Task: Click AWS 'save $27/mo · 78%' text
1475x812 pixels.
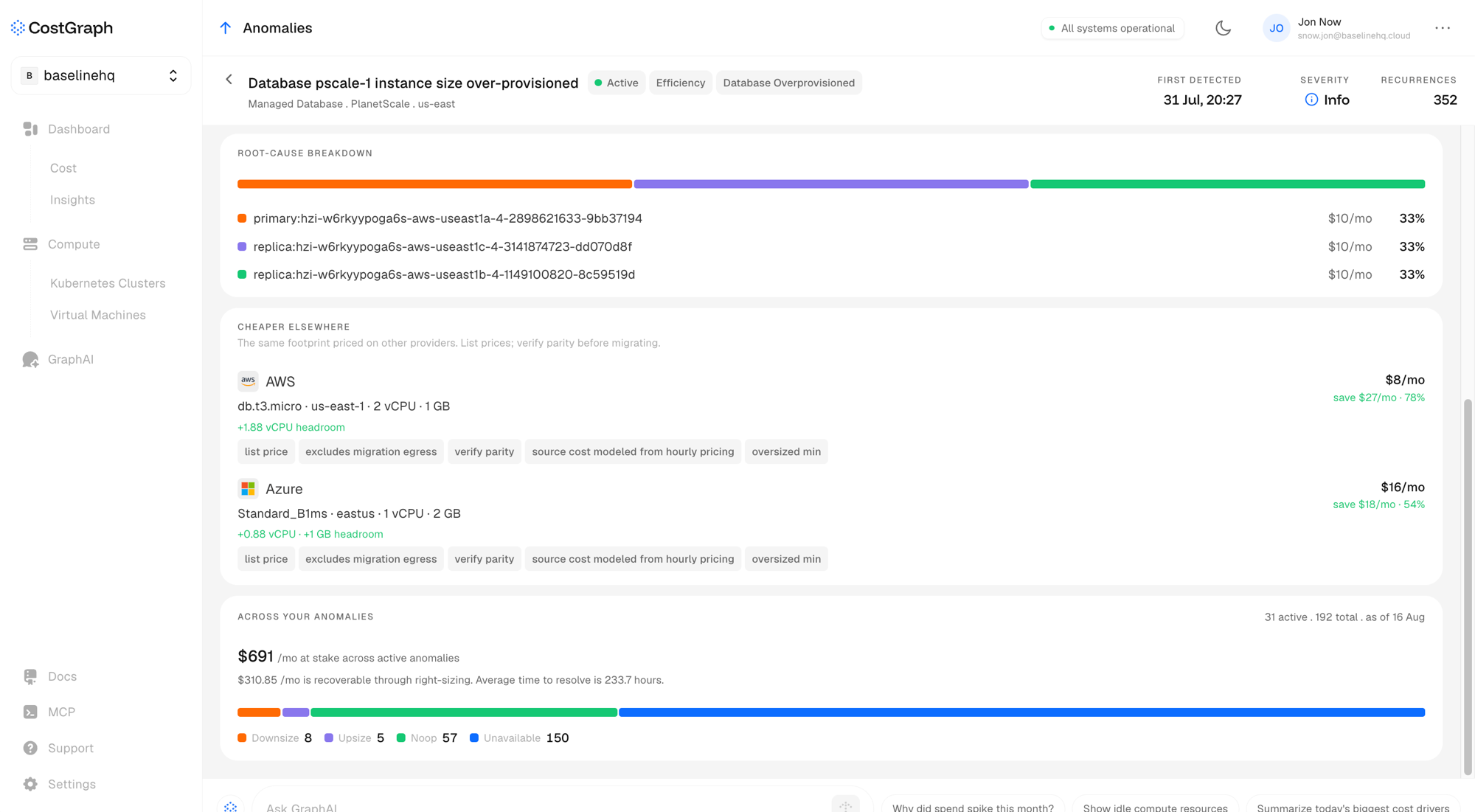Action: pyautogui.click(x=1378, y=398)
